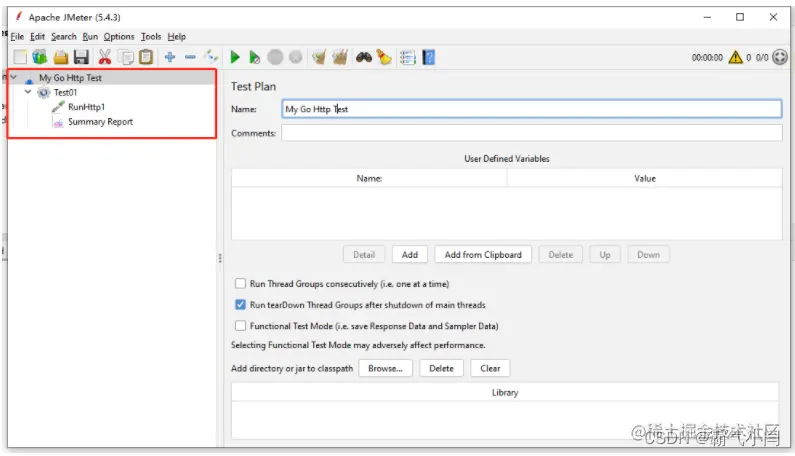Viewport: 795px width, 456px height.
Task: Click the Library column header
Action: [x=505, y=393]
